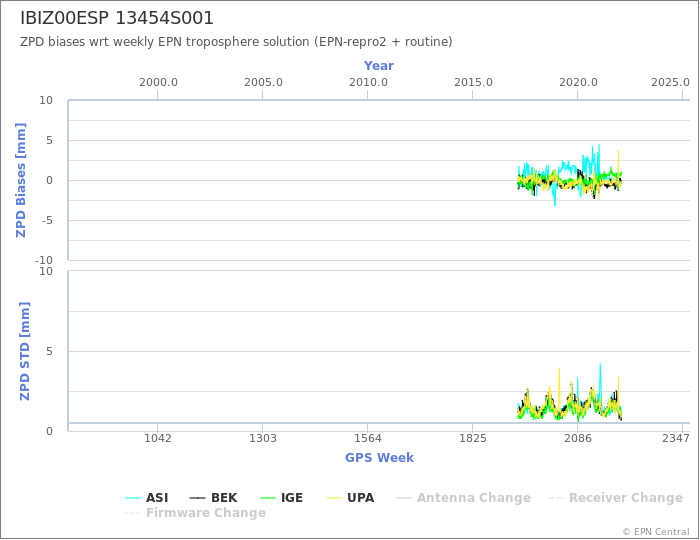
Task: Toggle the BEK series in legend
Action: pos(213,498)
